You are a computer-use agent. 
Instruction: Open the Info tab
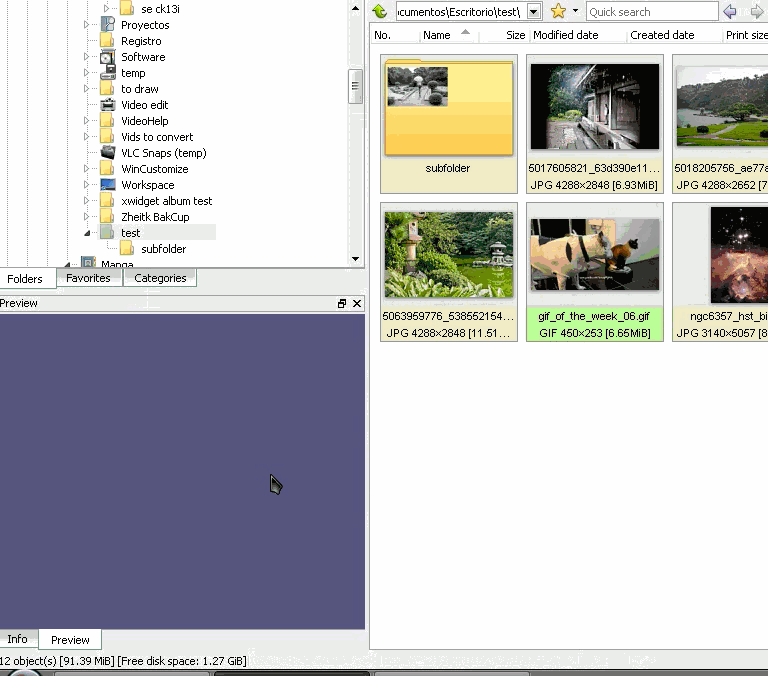click(18, 639)
